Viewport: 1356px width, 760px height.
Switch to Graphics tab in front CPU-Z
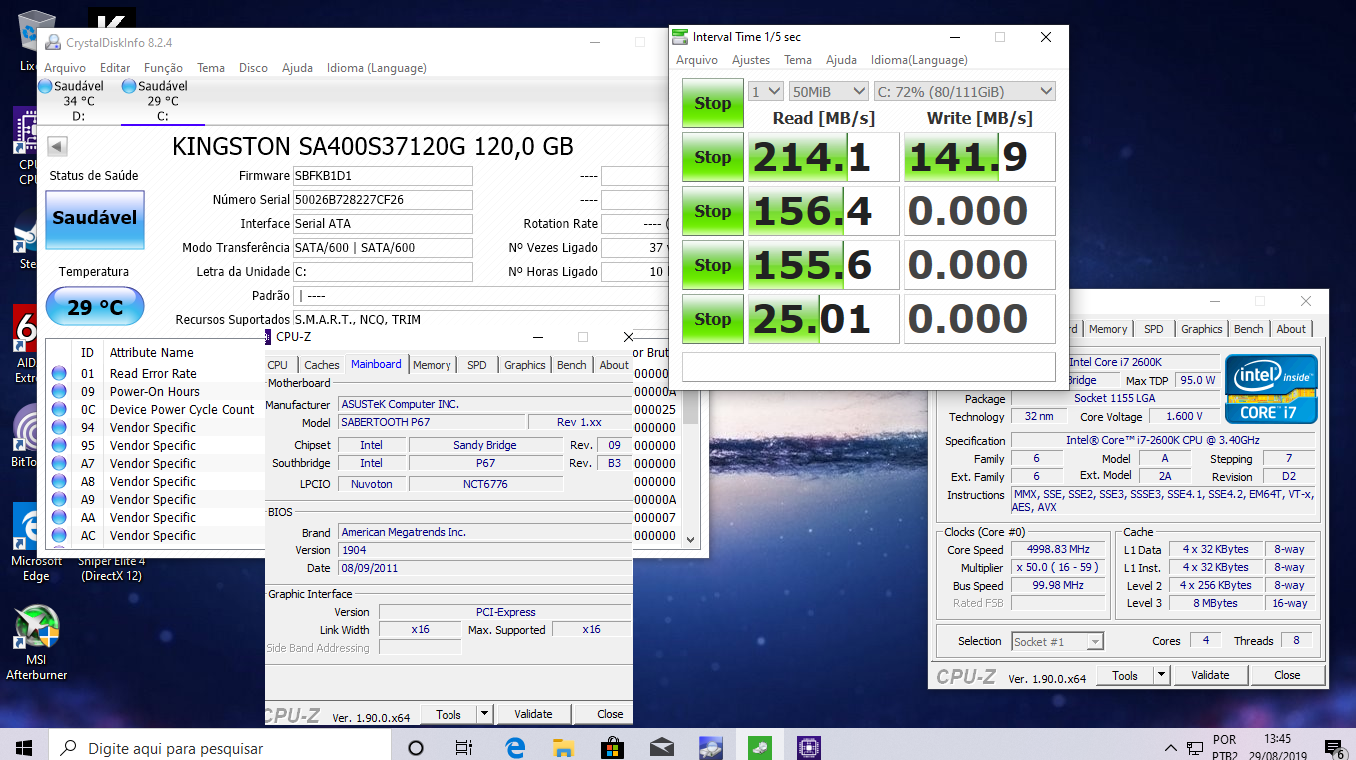pos(525,365)
